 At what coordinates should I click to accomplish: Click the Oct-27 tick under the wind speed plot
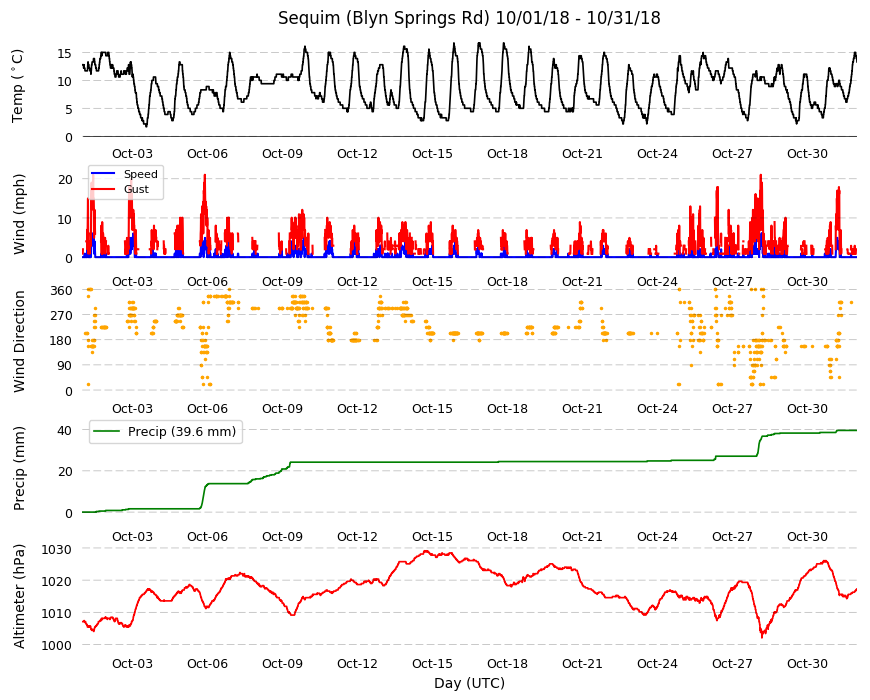(x=732, y=281)
